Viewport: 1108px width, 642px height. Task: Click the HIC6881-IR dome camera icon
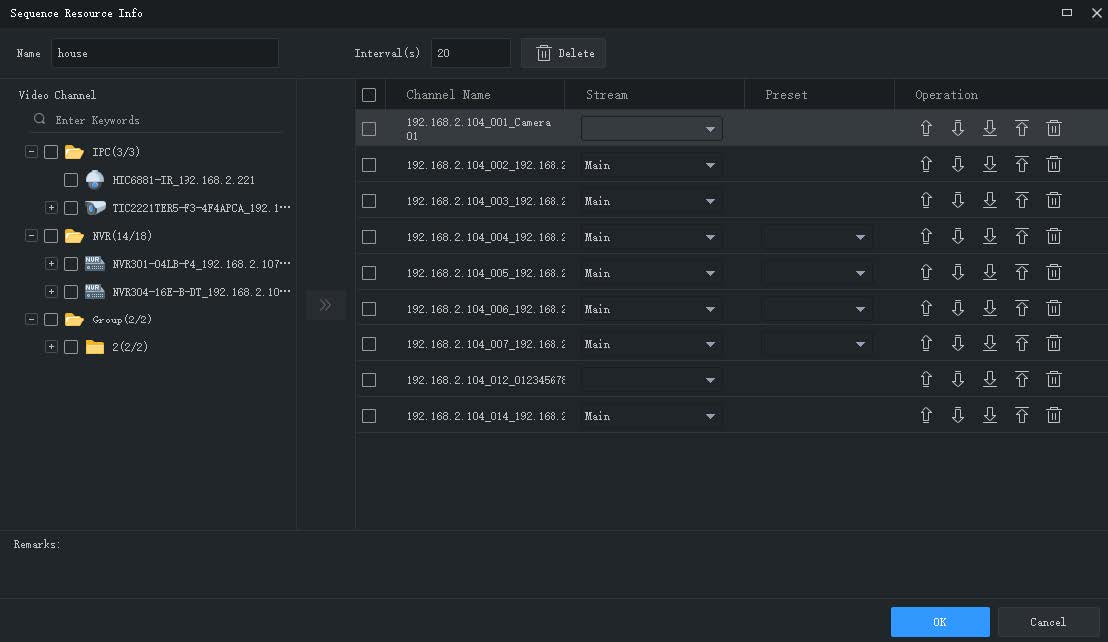click(x=95, y=179)
